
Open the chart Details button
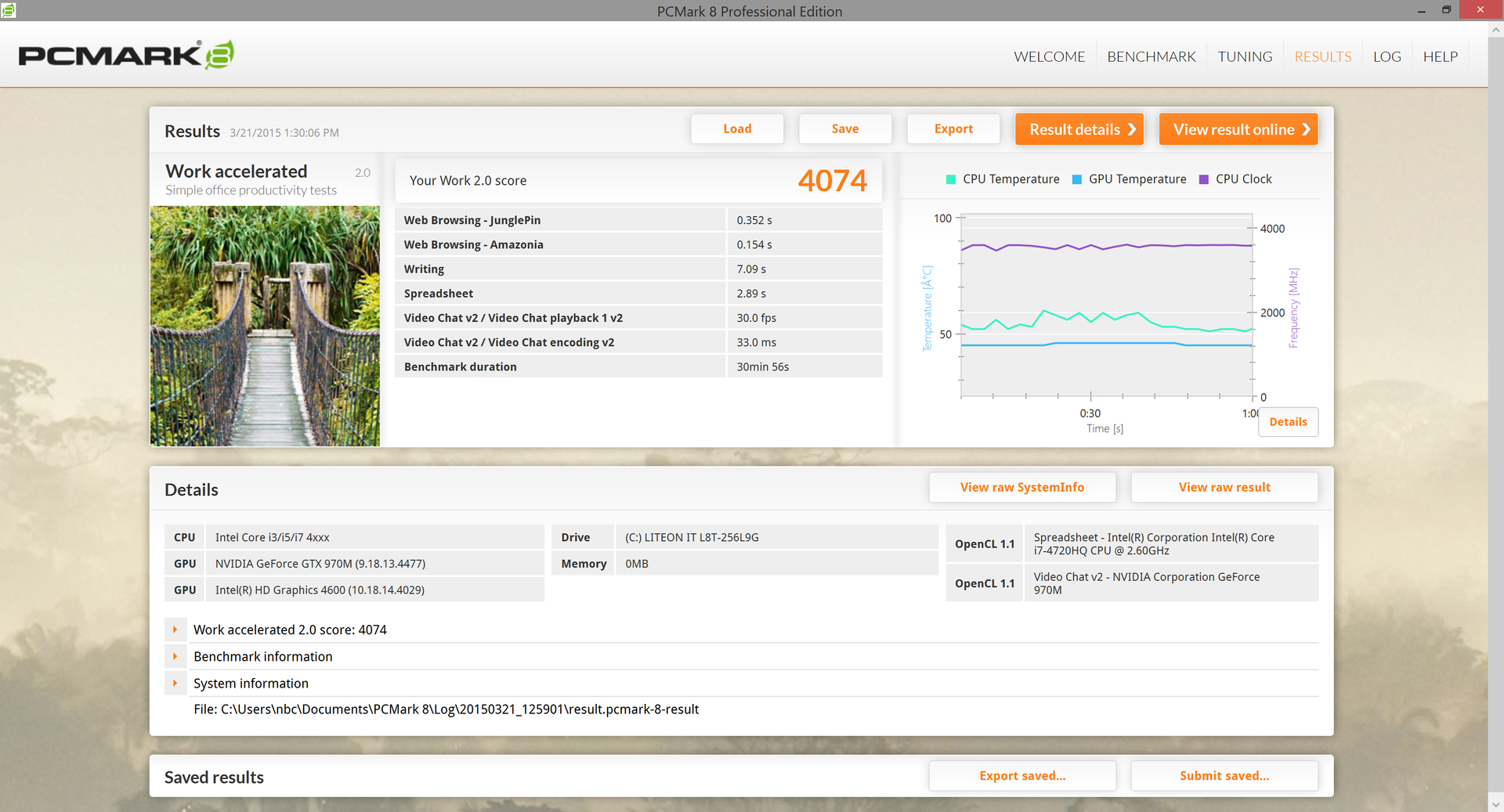click(x=1288, y=421)
